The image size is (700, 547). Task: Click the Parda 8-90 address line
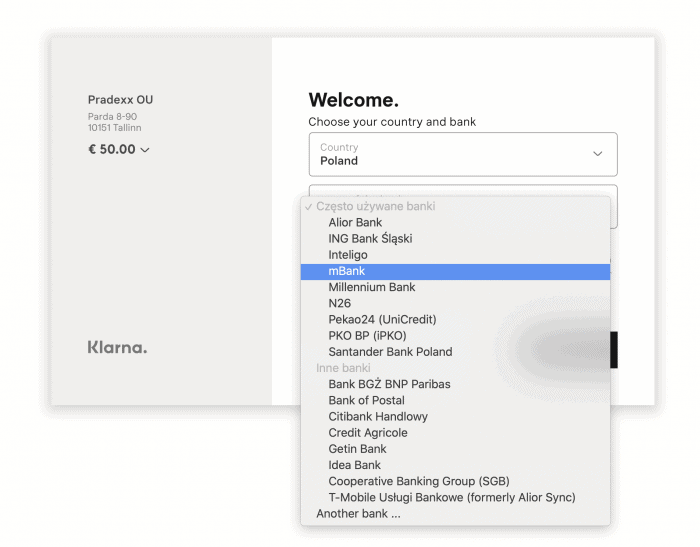click(112, 117)
